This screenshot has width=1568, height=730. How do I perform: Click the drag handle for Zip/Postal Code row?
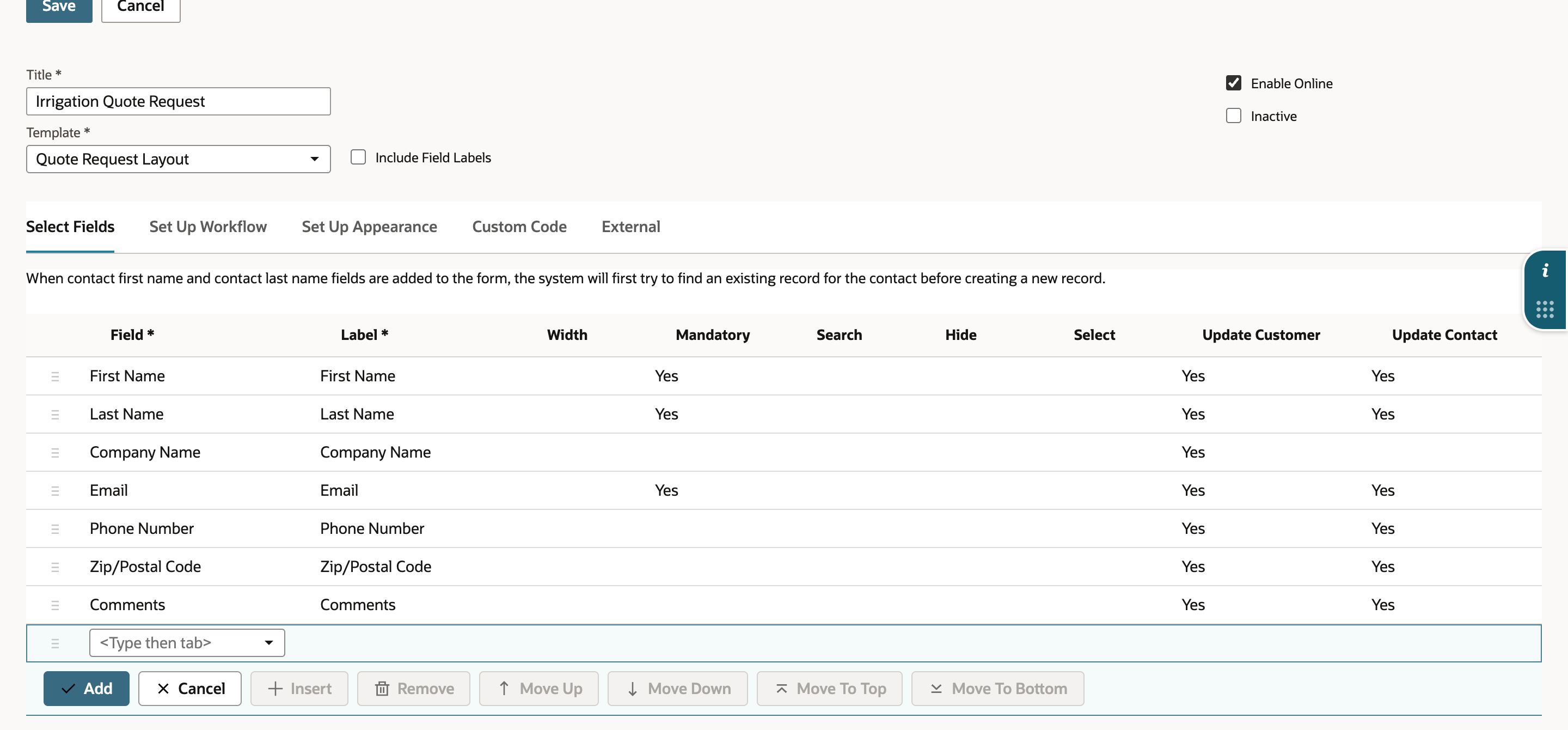click(x=55, y=567)
